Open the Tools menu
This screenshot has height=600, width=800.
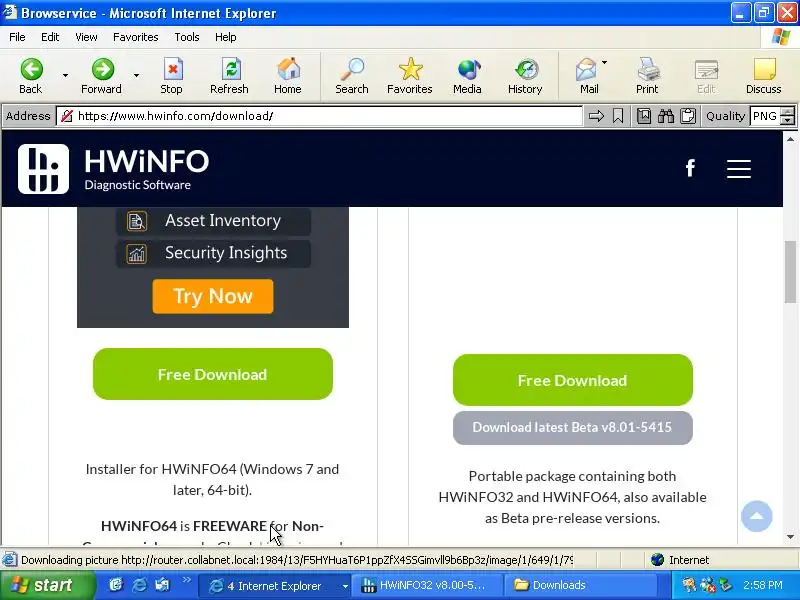[x=187, y=37]
